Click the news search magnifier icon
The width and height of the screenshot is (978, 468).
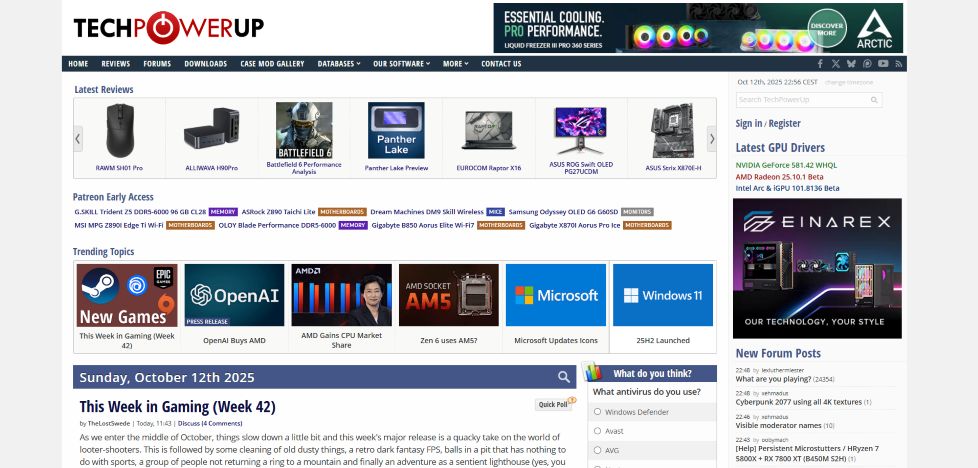tap(564, 377)
